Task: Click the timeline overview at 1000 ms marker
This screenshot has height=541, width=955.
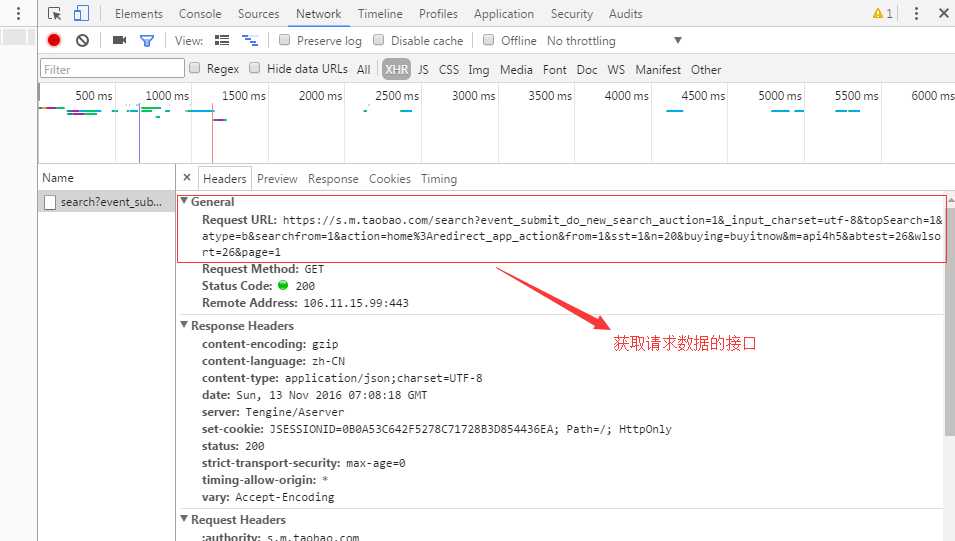Action: pos(166,96)
